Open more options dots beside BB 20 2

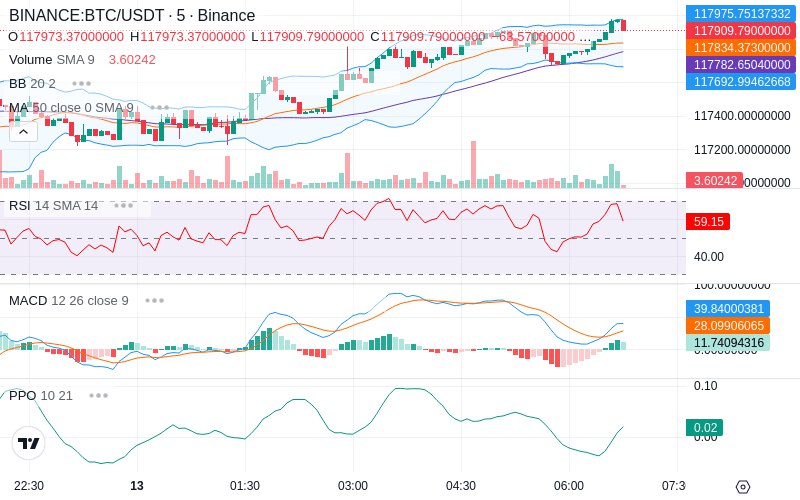point(82,83)
